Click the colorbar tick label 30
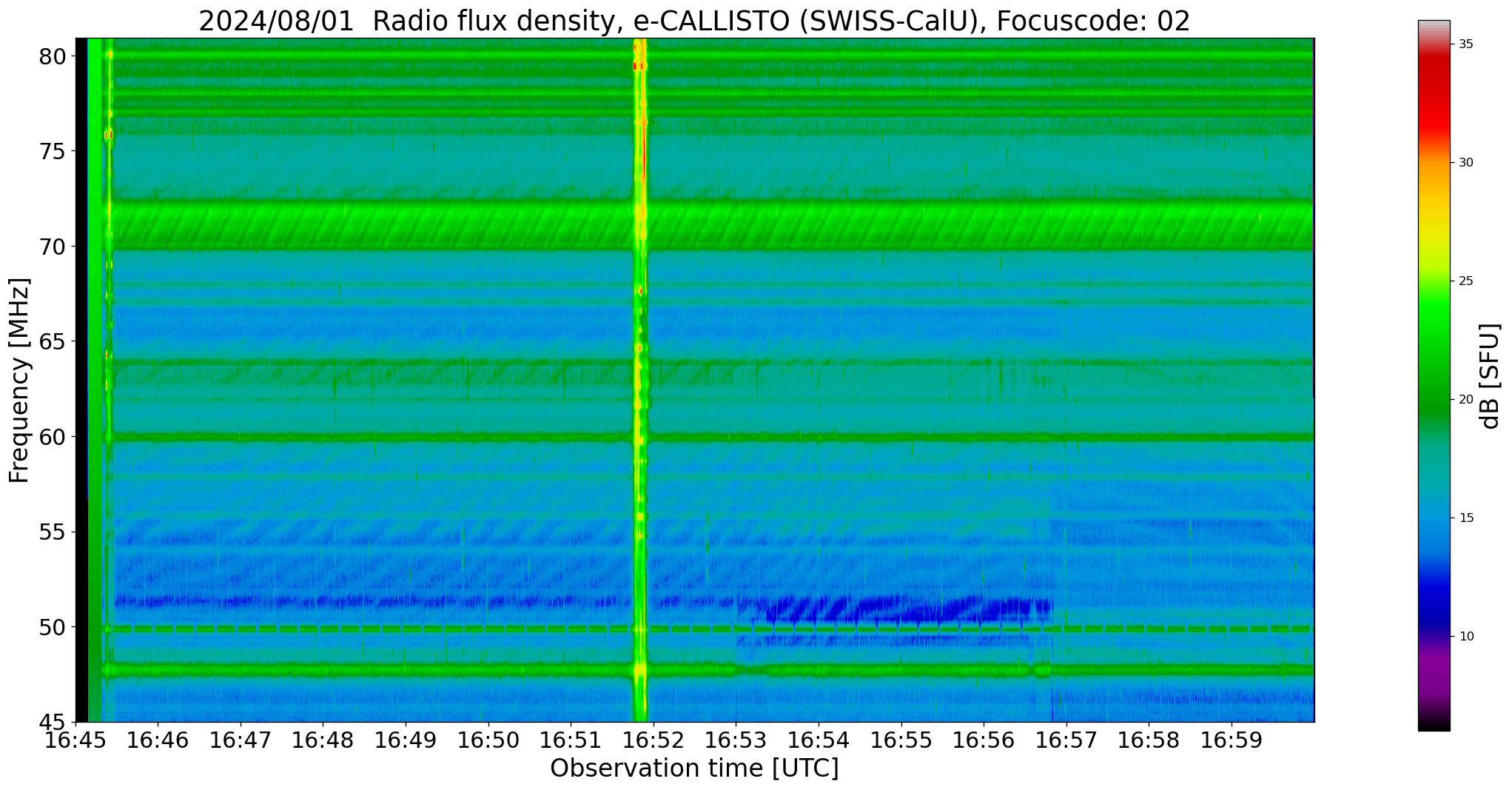Viewport: 1512px width, 790px height. click(1465, 163)
